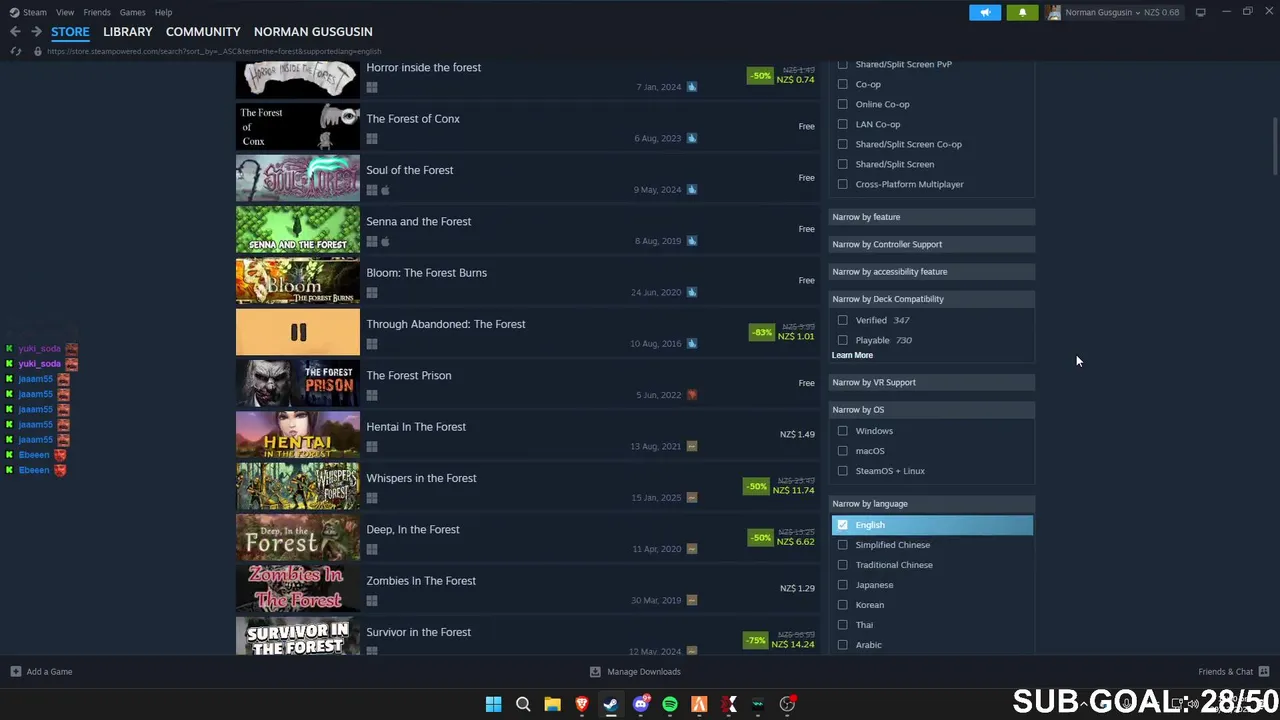Click the Steam logo menu icon
Screen dimensions: 1280x720
coord(14,12)
